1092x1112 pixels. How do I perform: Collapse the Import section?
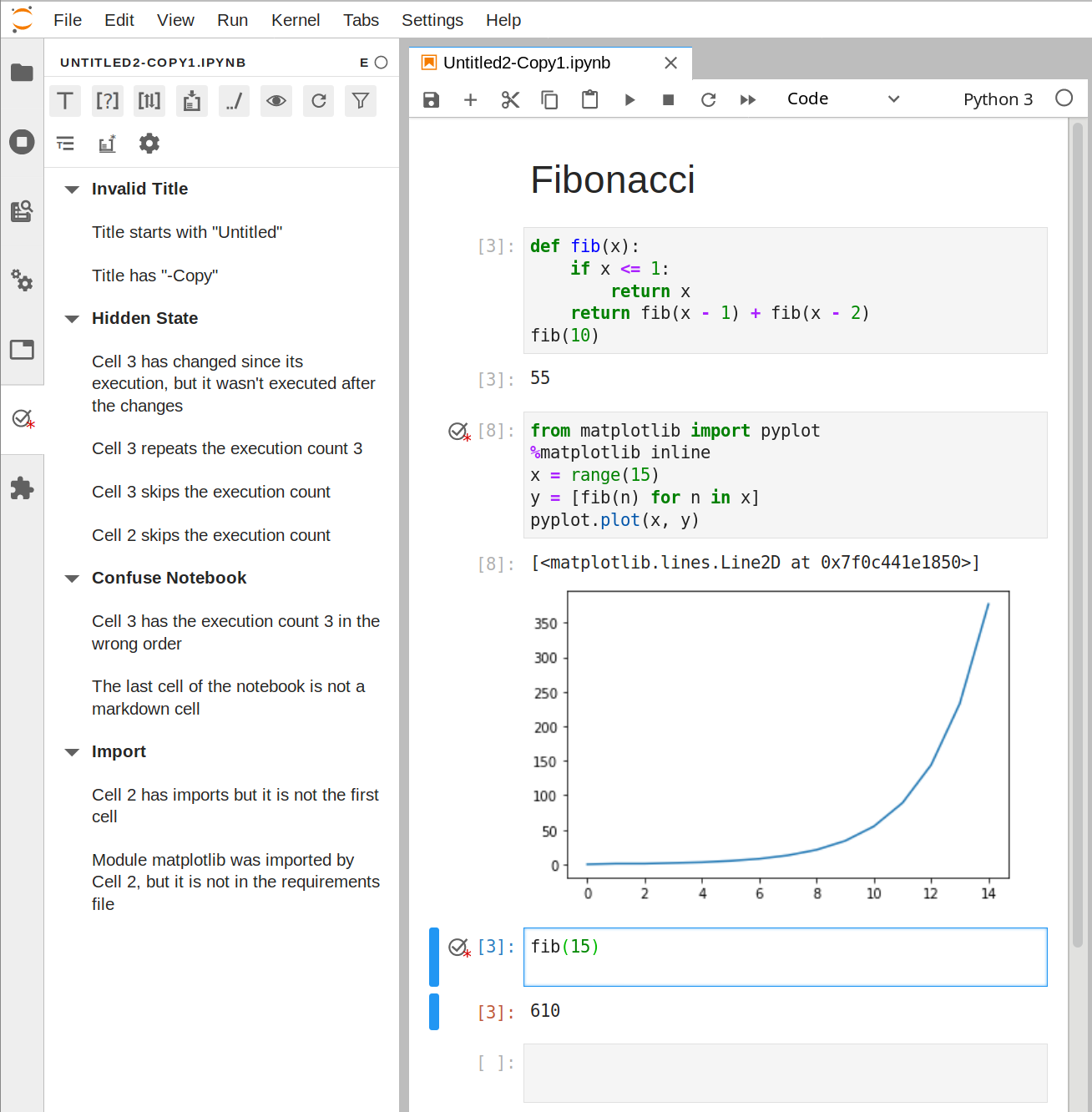73,752
